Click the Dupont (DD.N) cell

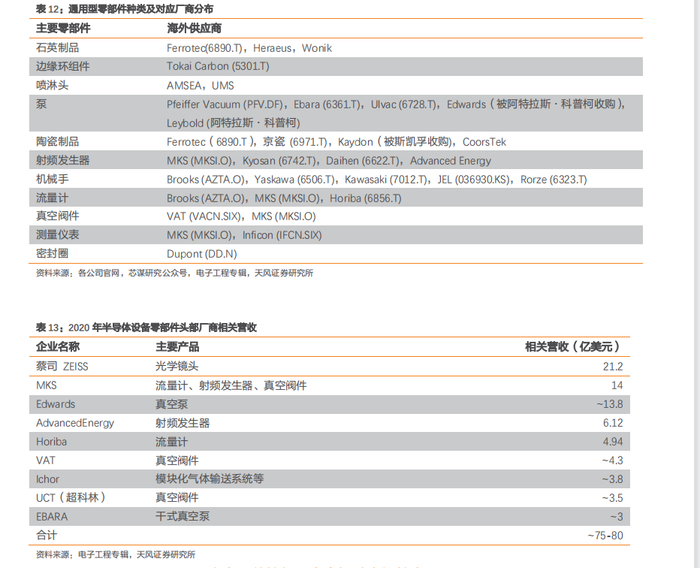tap(202, 254)
